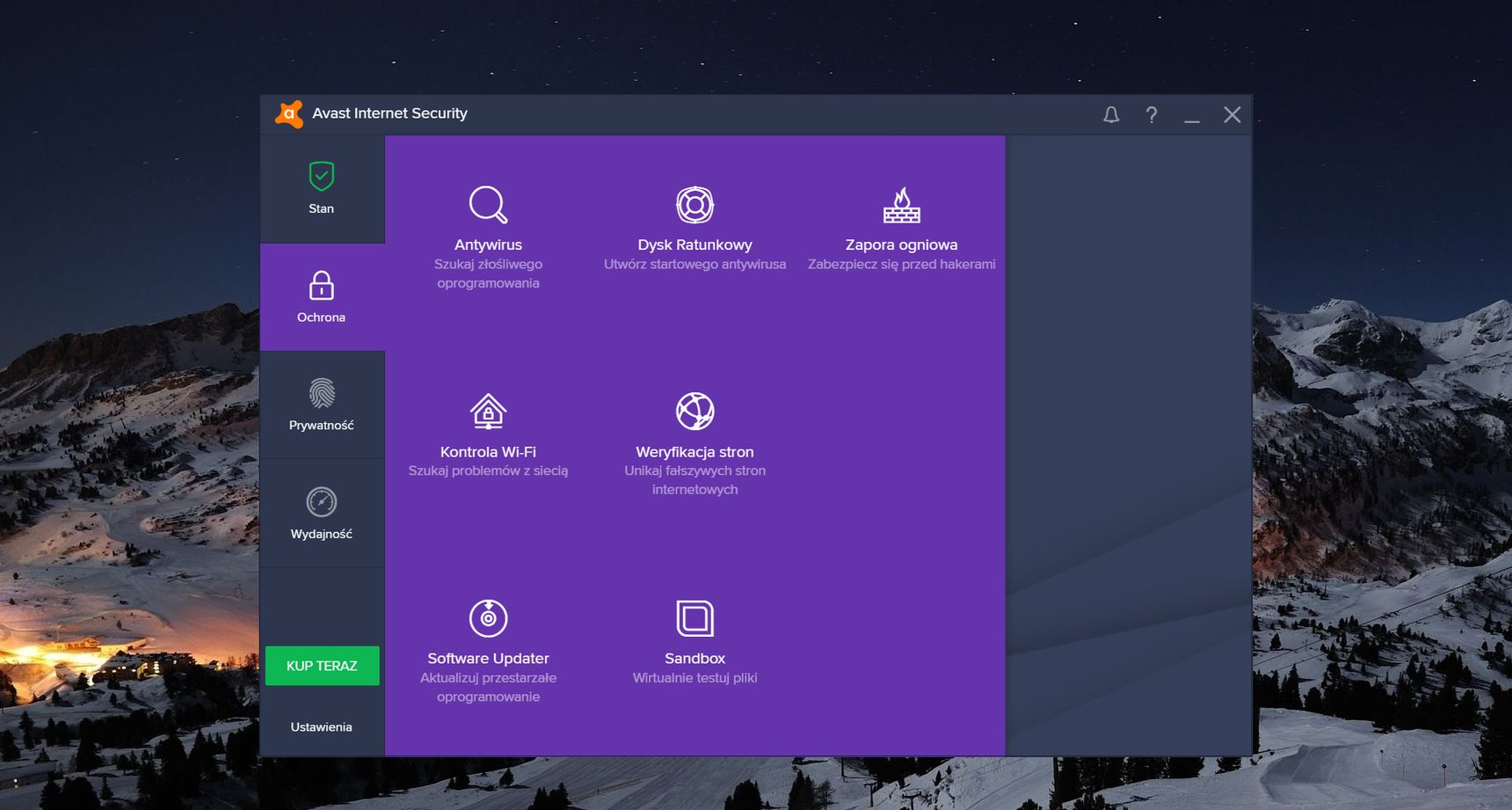Screen dimensions: 1512x810
Task: Click the Antywirus title text
Action: tap(488, 245)
